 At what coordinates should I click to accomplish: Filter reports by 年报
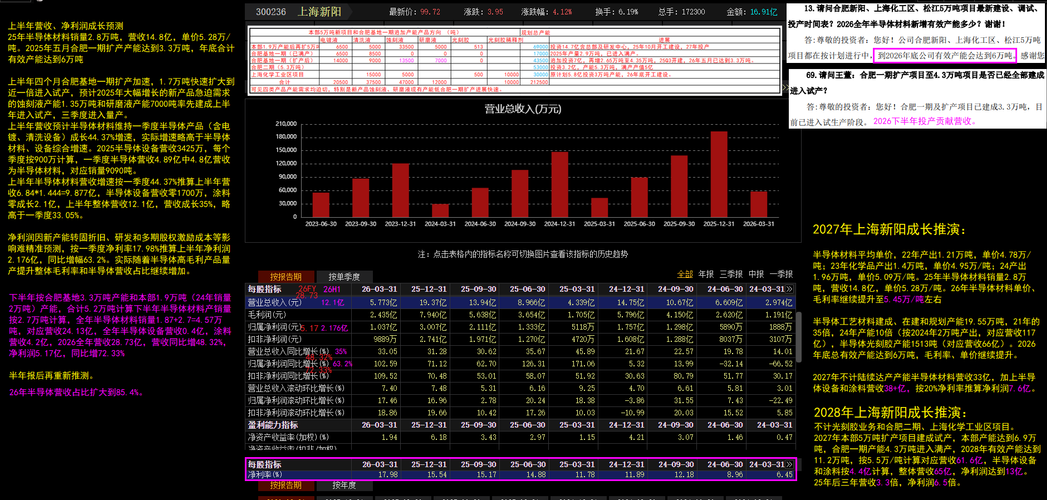click(706, 274)
